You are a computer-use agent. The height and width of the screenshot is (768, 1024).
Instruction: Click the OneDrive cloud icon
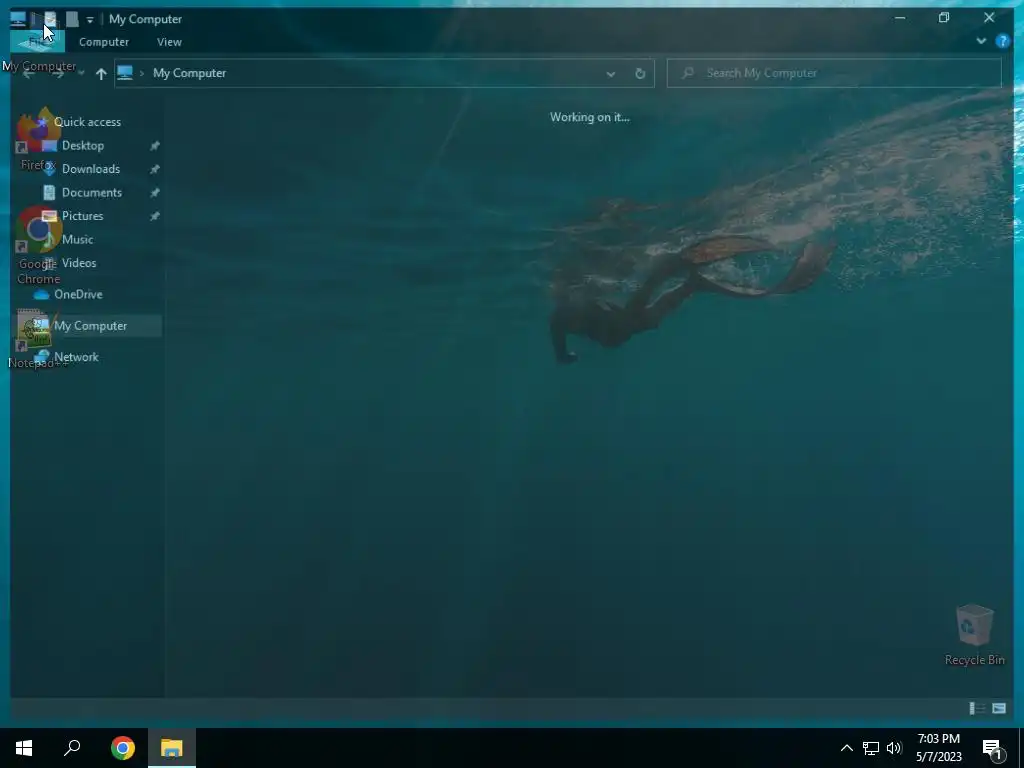(41, 295)
